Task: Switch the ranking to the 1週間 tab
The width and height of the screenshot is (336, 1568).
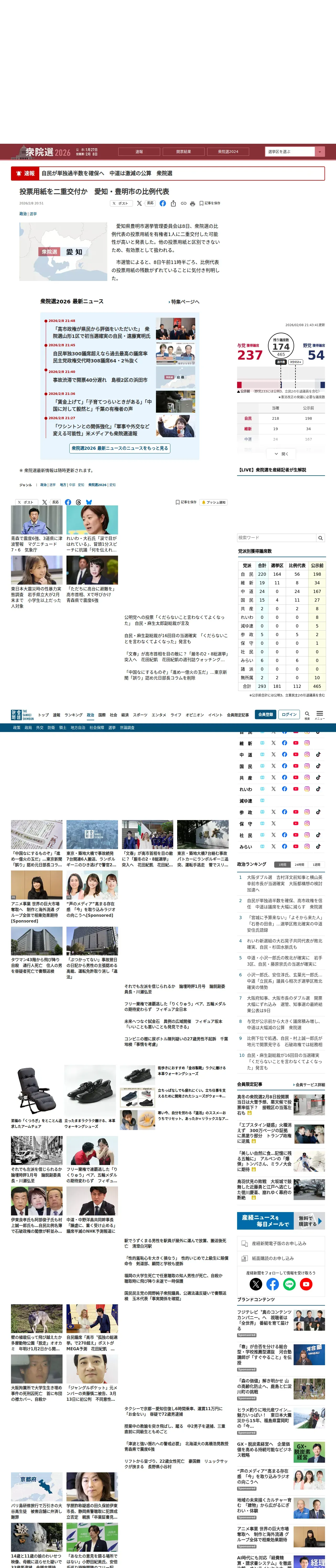Action: pos(316,864)
